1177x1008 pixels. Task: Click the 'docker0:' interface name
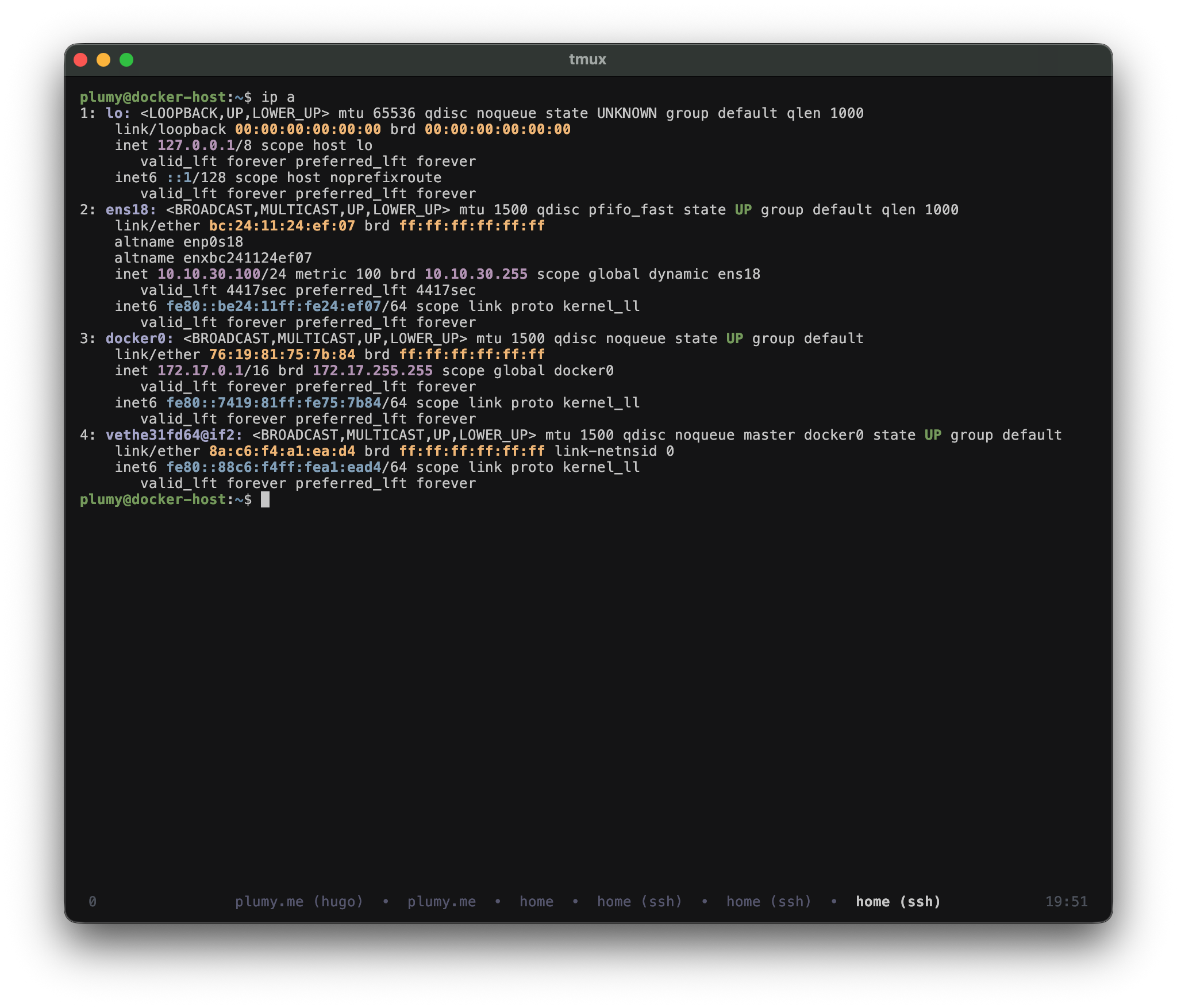(140, 338)
